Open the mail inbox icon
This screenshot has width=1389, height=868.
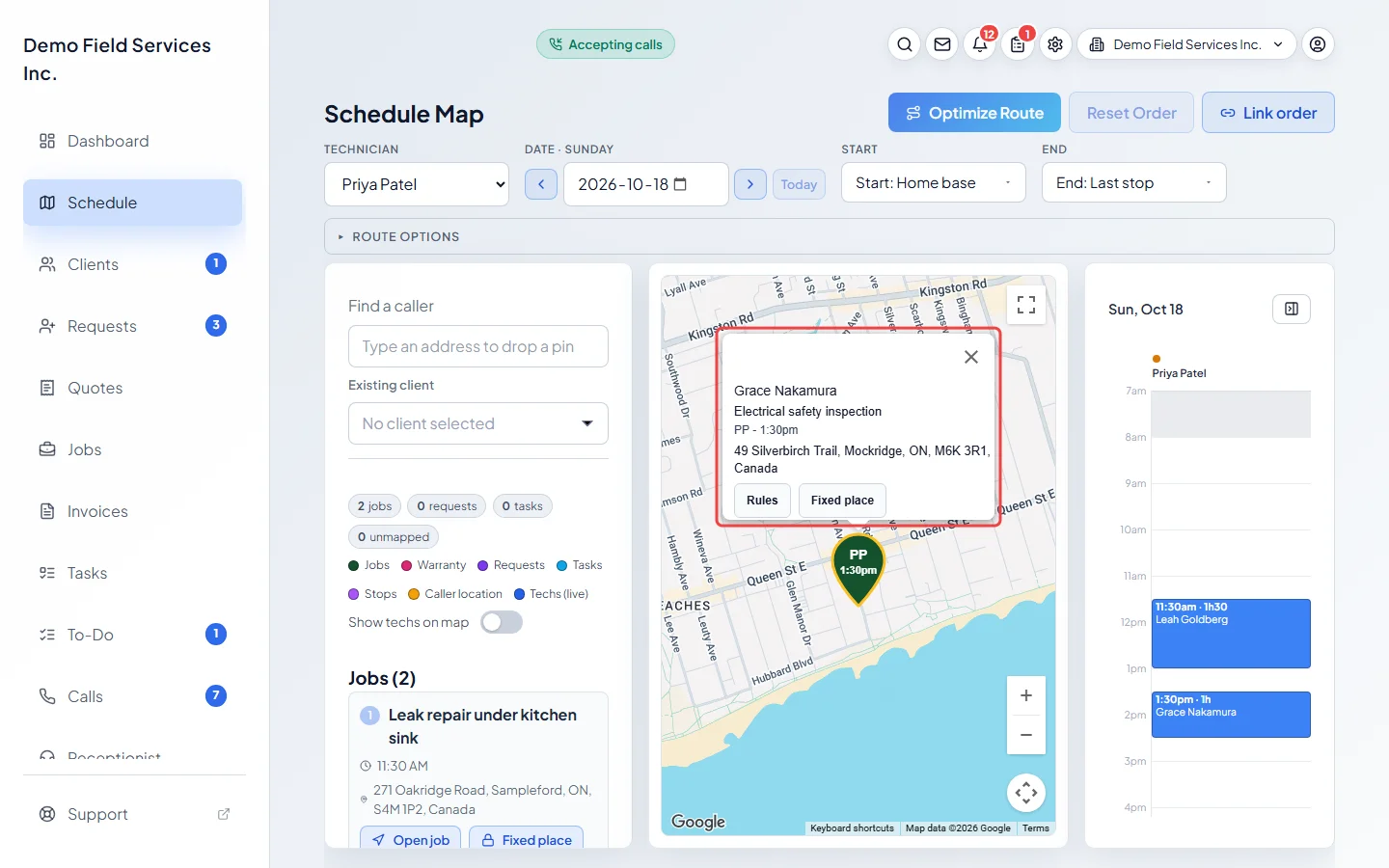(x=942, y=44)
